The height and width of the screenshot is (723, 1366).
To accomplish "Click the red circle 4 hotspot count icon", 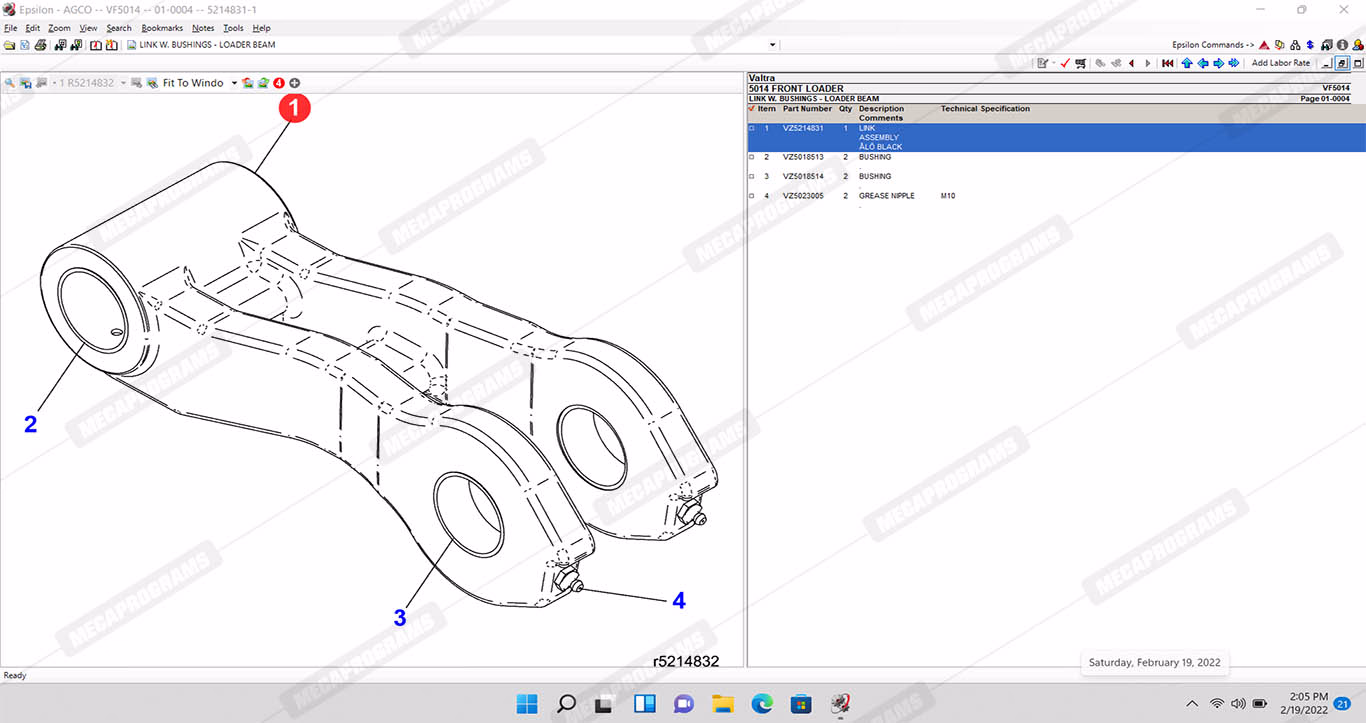I will (x=279, y=83).
